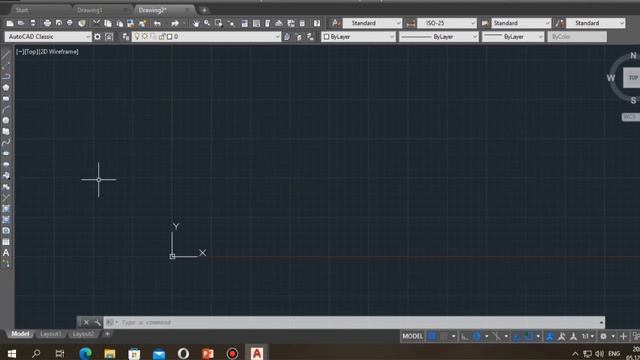Switch to the Start tab
The height and width of the screenshot is (360, 640).
coord(22,10)
